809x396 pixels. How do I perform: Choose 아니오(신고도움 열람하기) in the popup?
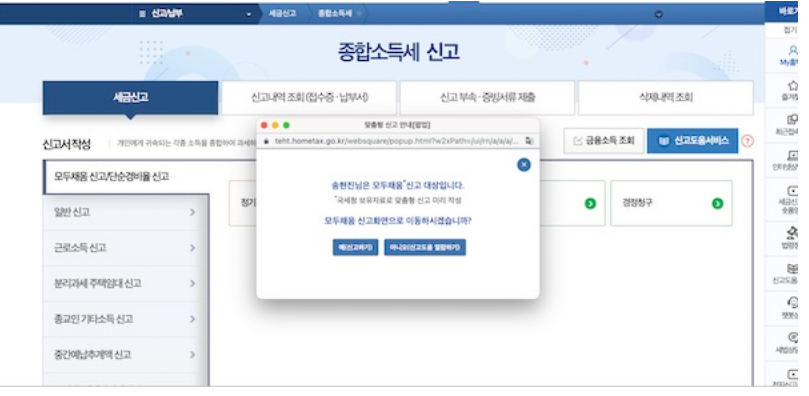425,248
